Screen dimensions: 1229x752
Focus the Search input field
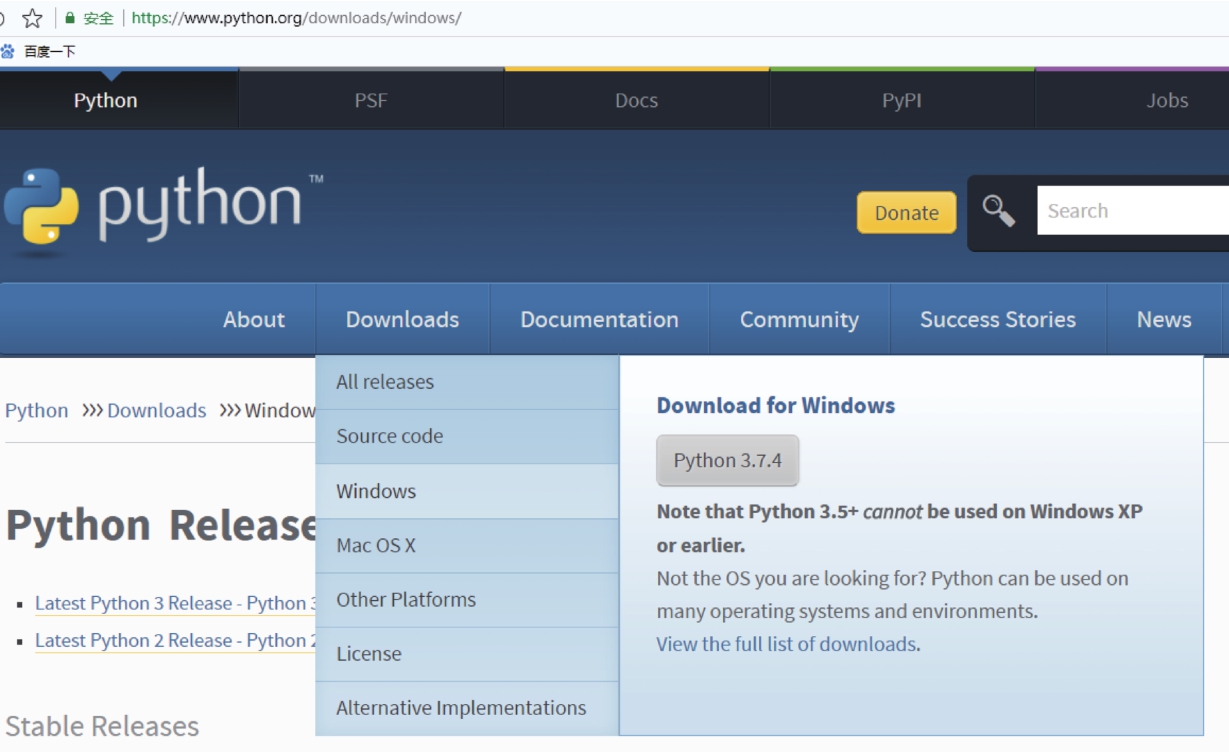pyautogui.click(x=1133, y=211)
